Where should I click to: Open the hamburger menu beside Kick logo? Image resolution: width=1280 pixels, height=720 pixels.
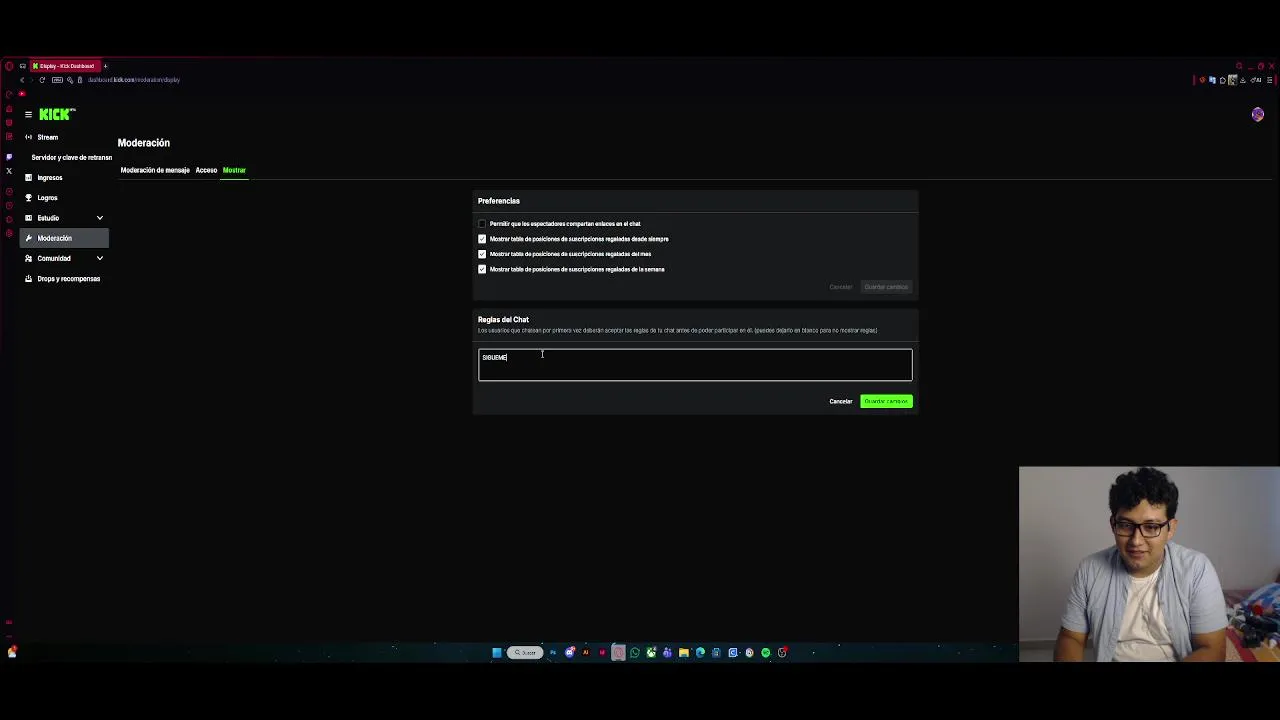click(28, 114)
